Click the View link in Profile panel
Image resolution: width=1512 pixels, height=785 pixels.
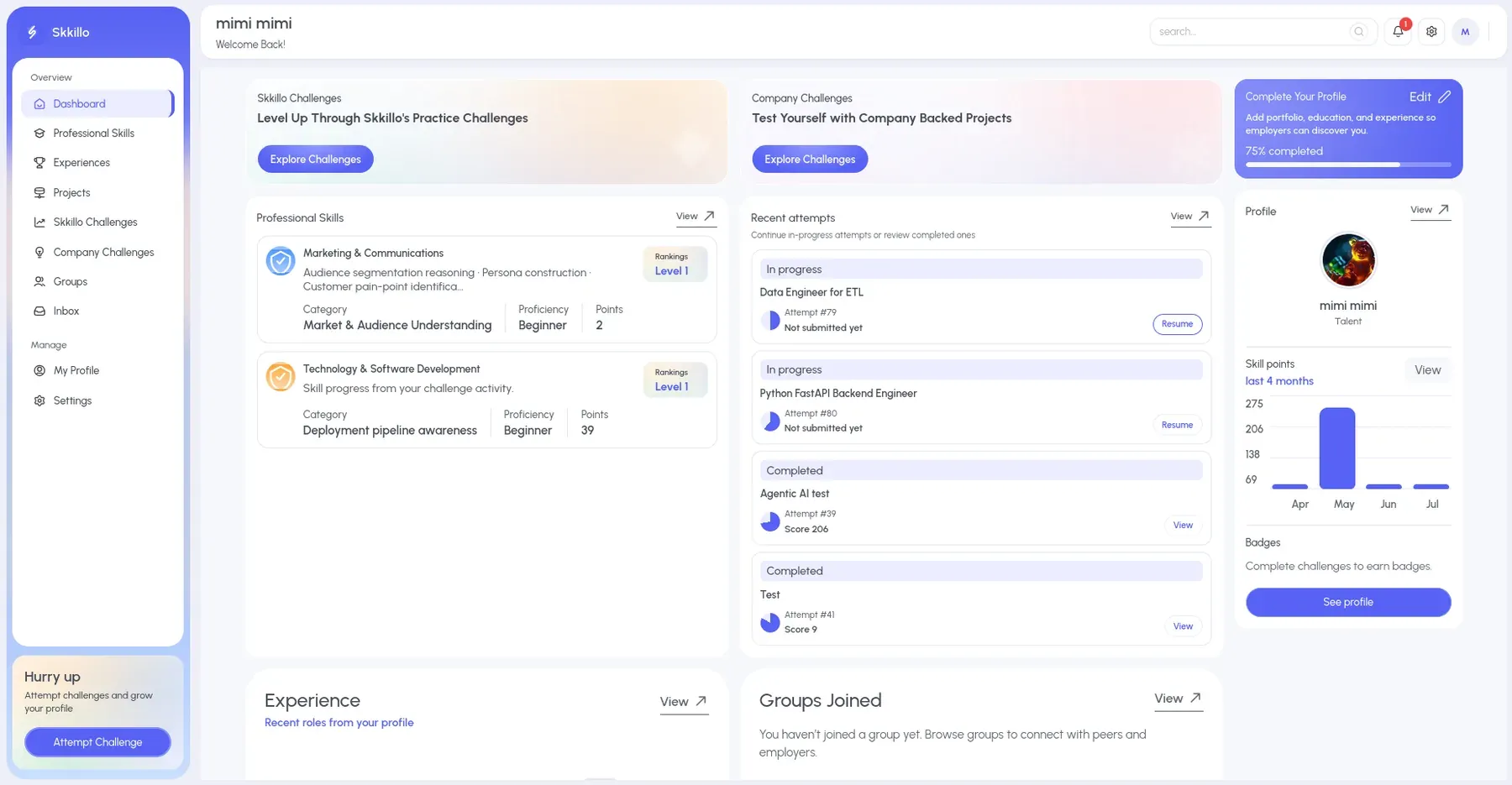pos(1430,210)
